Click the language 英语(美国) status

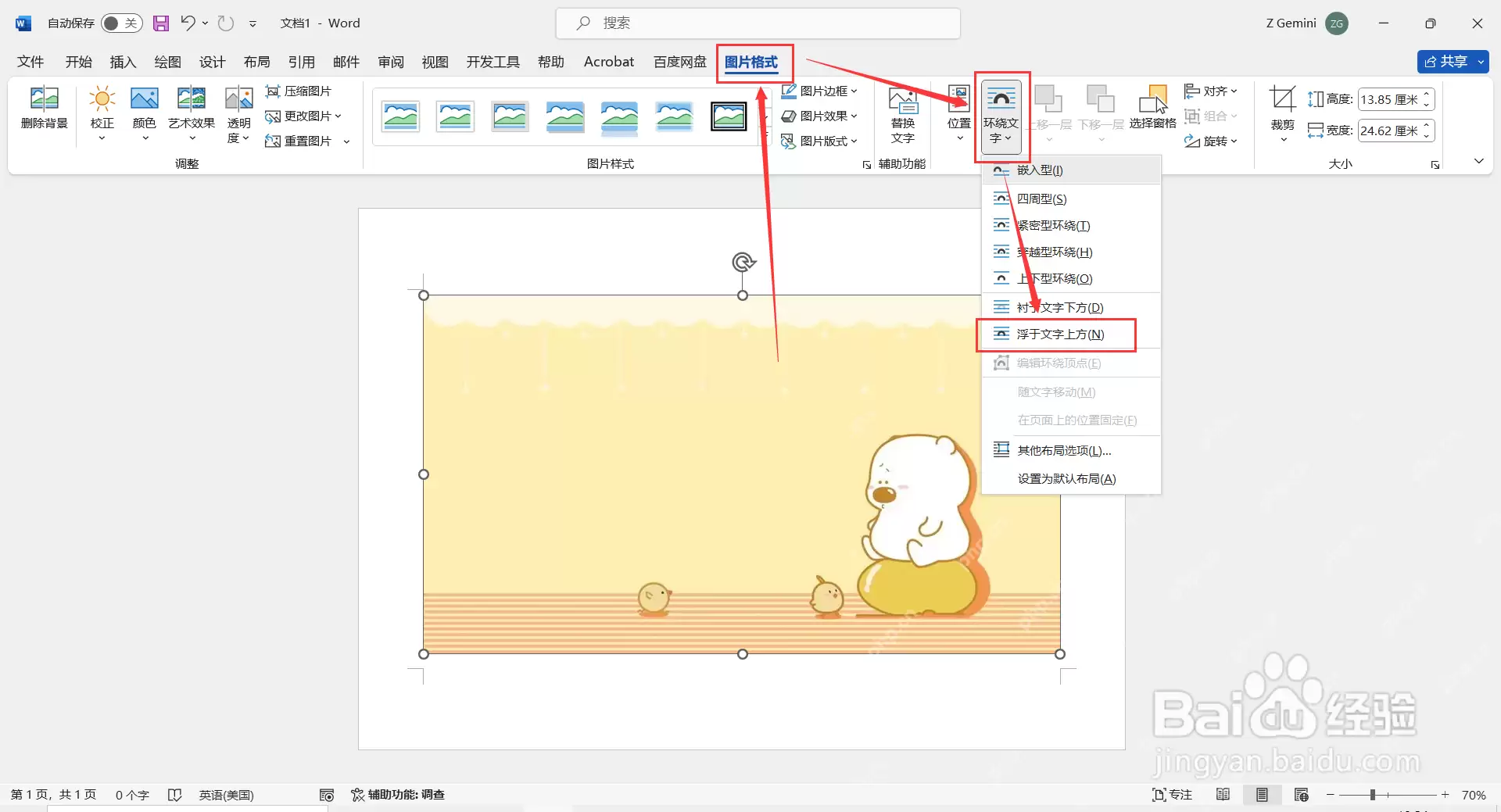[x=226, y=795]
